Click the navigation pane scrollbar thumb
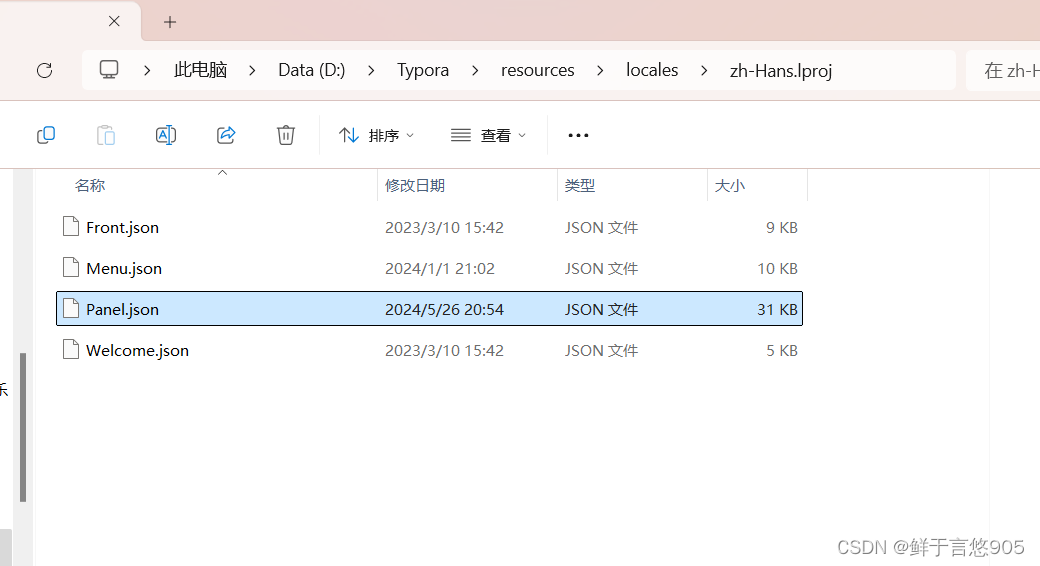1040x566 pixels. (x=23, y=427)
